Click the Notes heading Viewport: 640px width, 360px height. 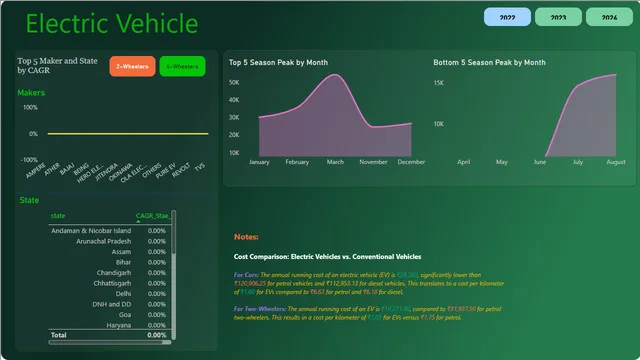246,237
